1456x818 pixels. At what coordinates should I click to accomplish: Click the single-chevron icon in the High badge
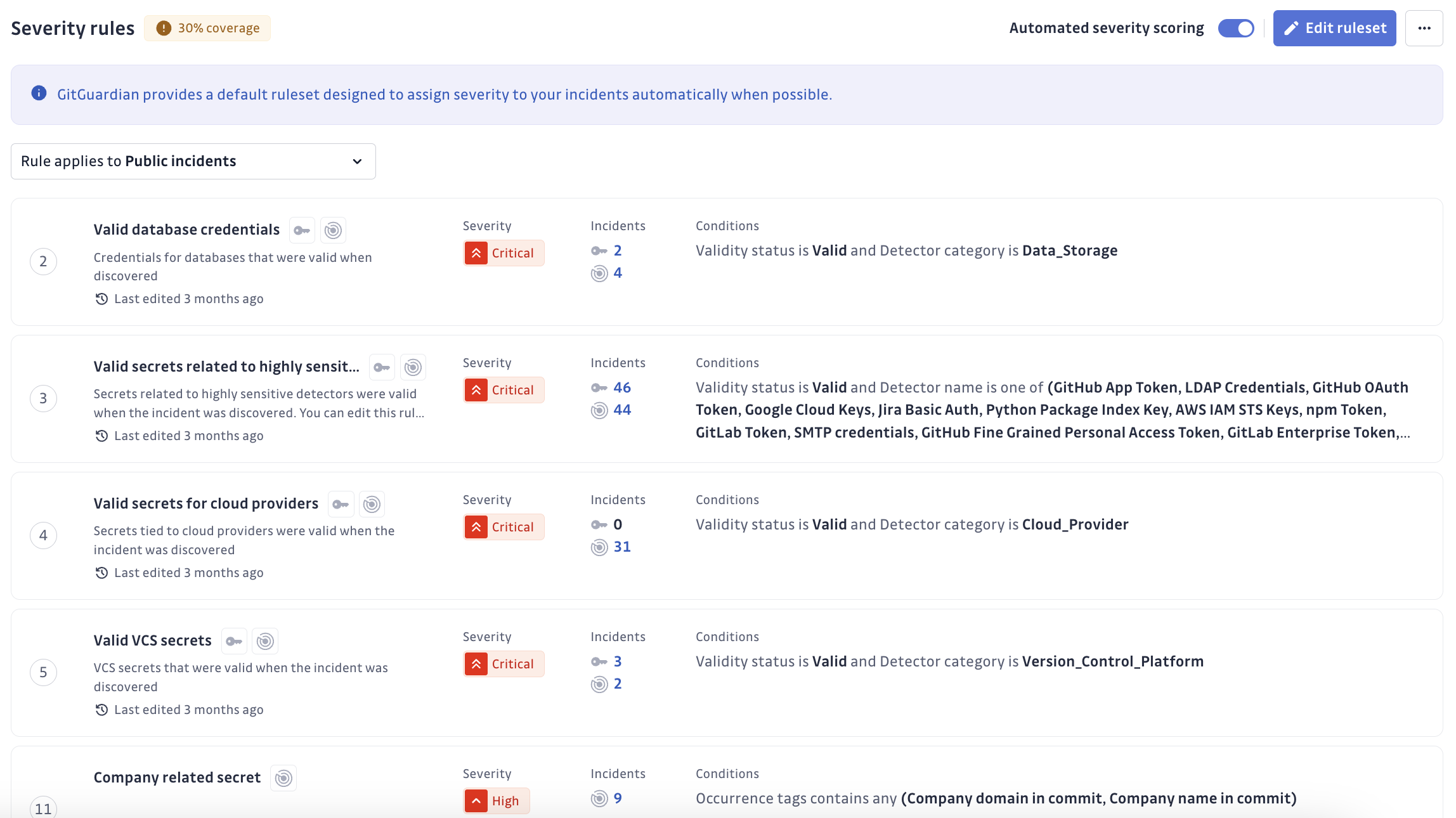(x=476, y=801)
